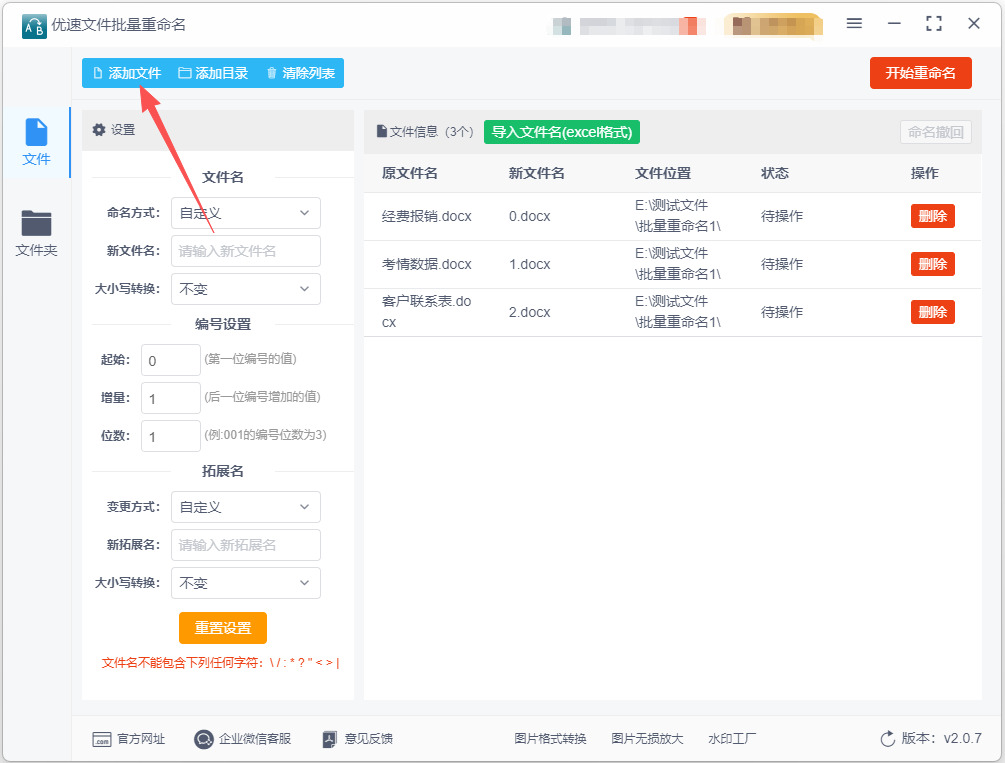
Task: Click the 状态 column header
Action: pos(775,173)
